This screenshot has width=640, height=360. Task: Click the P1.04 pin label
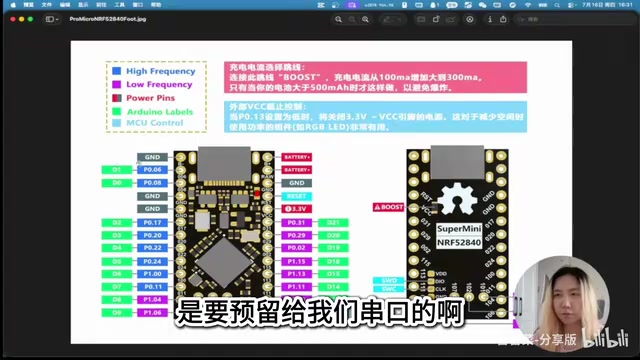coord(152,300)
